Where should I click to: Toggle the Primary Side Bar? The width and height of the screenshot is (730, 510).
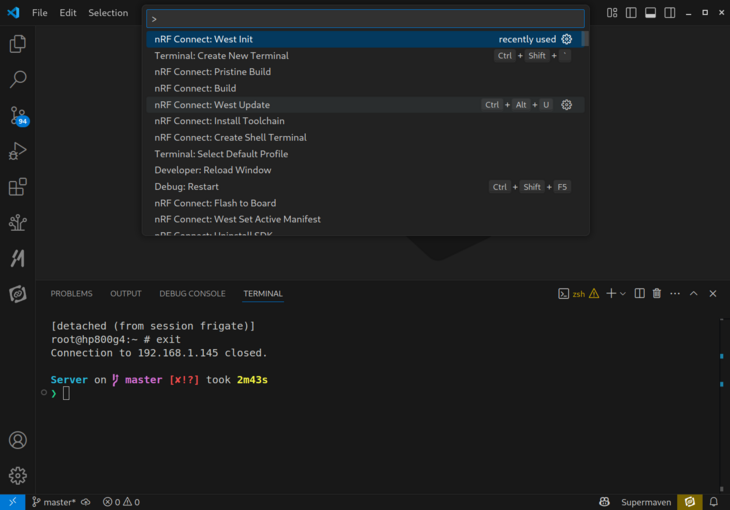click(631, 13)
